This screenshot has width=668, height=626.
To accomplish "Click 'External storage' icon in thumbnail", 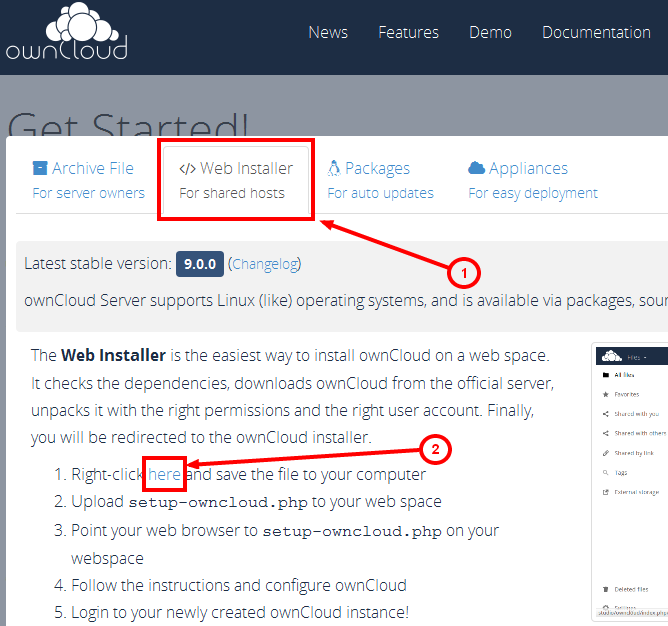I will point(606,492).
